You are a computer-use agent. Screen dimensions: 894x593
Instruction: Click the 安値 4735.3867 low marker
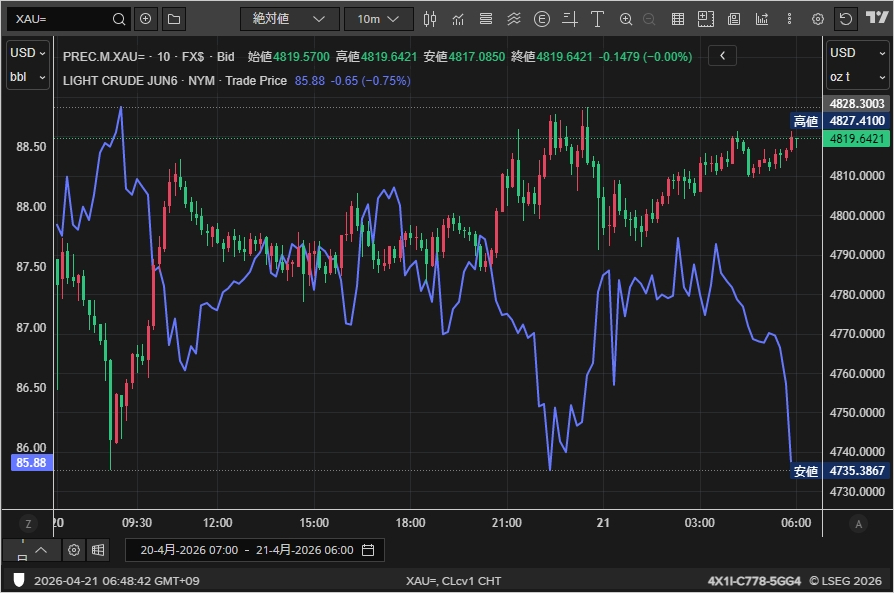pos(840,471)
